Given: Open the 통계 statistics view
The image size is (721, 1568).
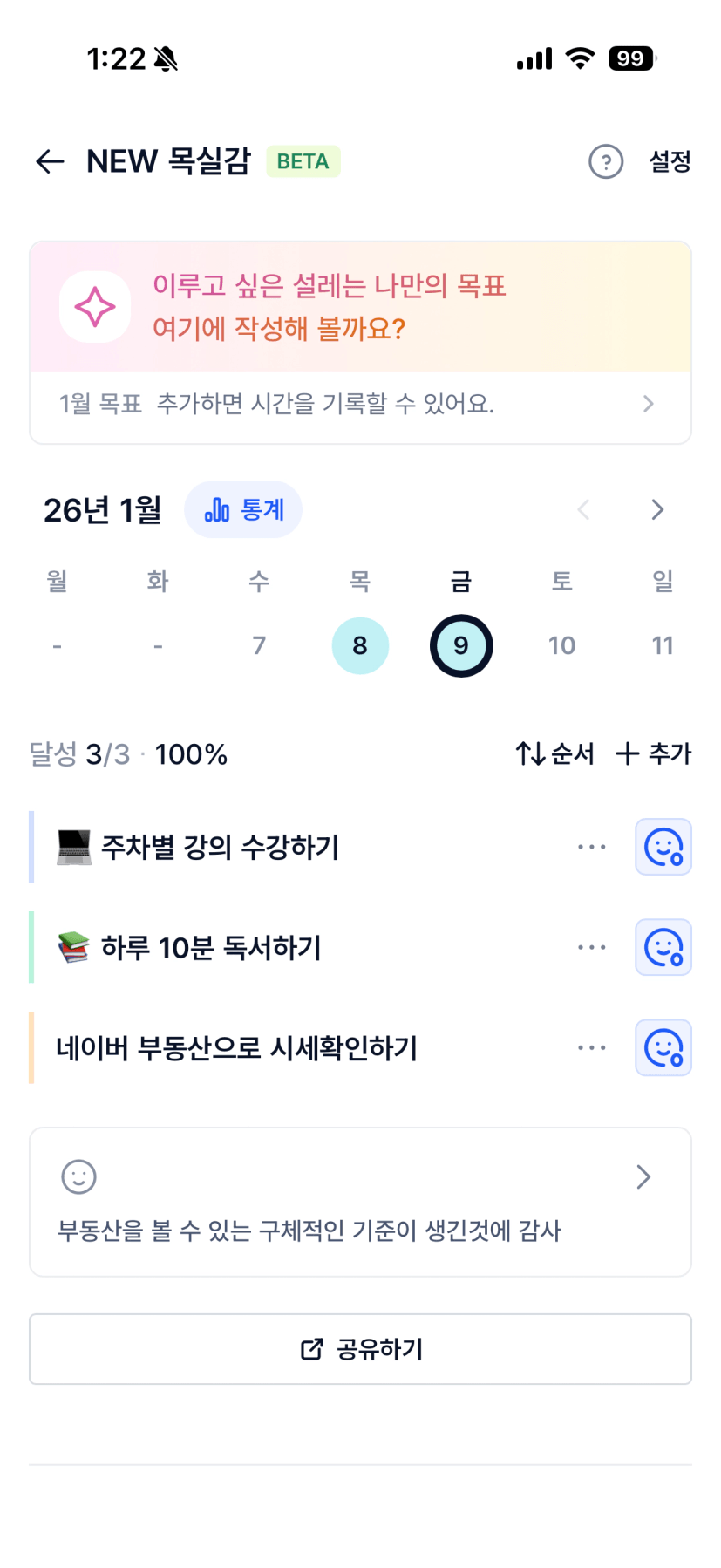Looking at the screenshot, I should coord(243,510).
